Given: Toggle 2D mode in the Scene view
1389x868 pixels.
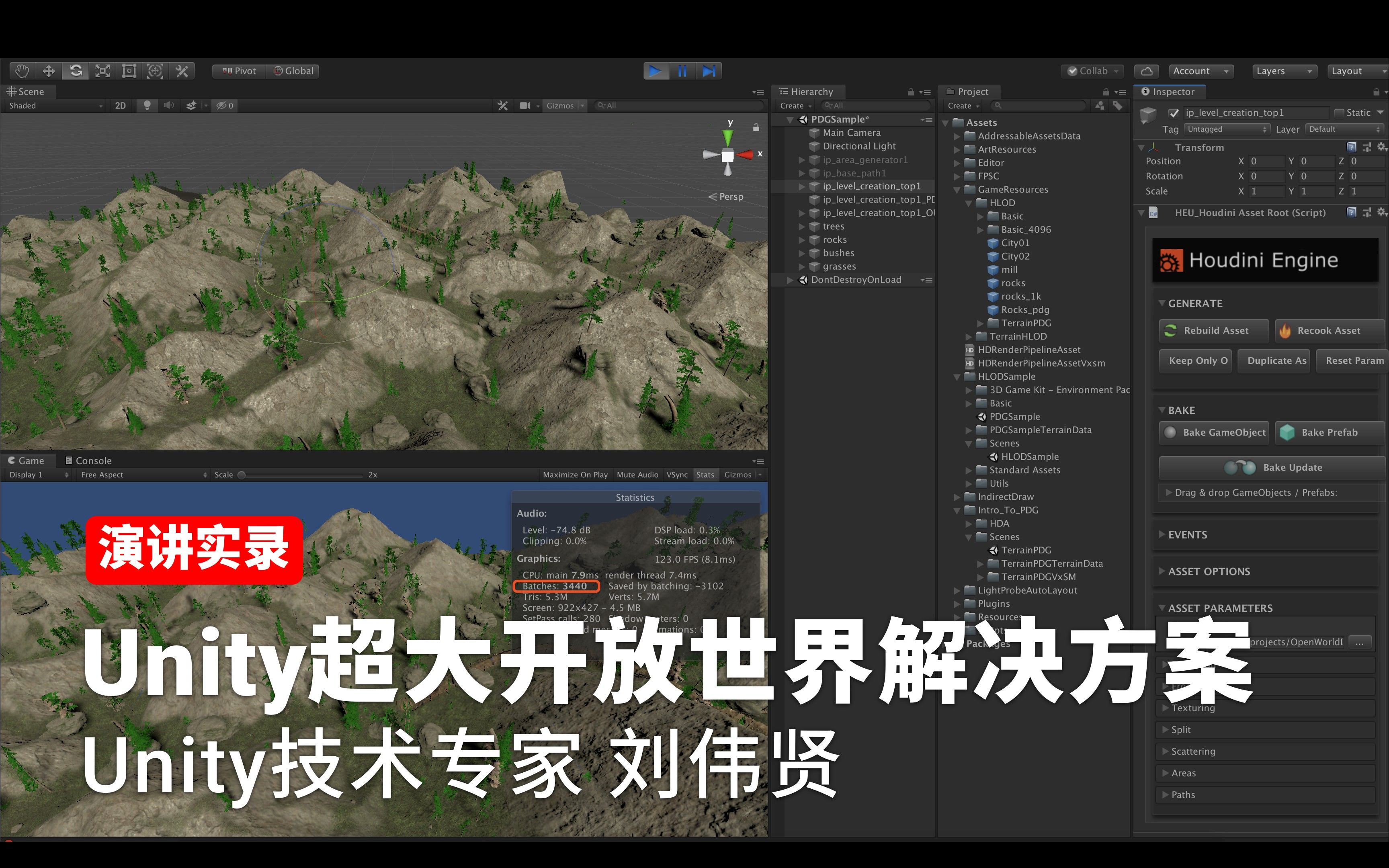Looking at the screenshot, I should coord(120,106).
